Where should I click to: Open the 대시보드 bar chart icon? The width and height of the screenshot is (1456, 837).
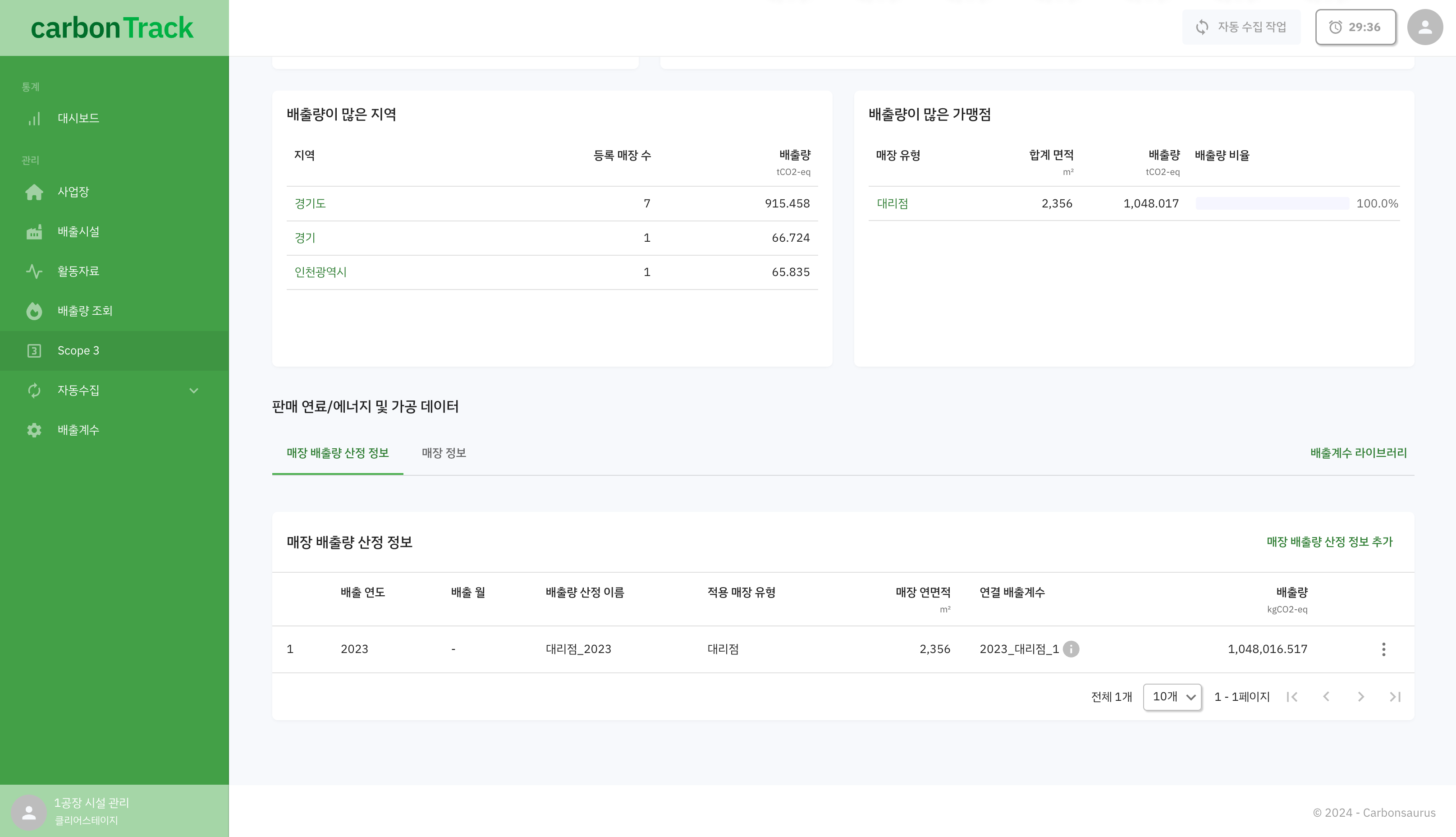pyautogui.click(x=34, y=119)
